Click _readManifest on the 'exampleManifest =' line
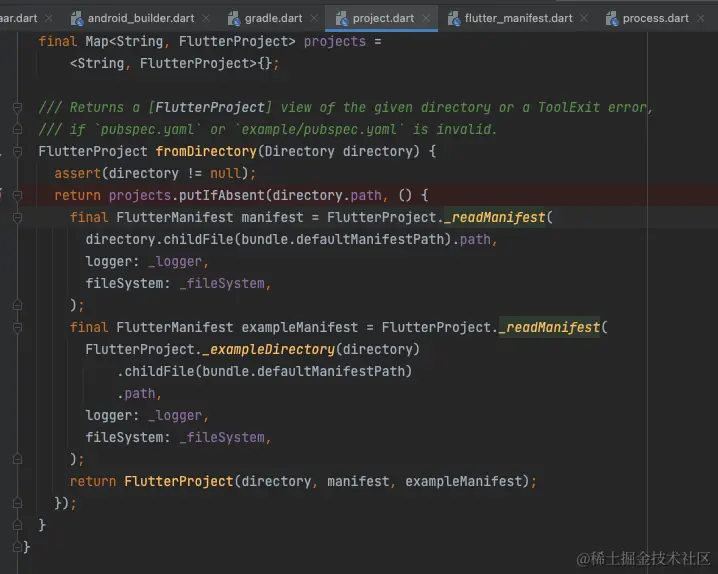 pyautogui.click(x=549, y=327)
